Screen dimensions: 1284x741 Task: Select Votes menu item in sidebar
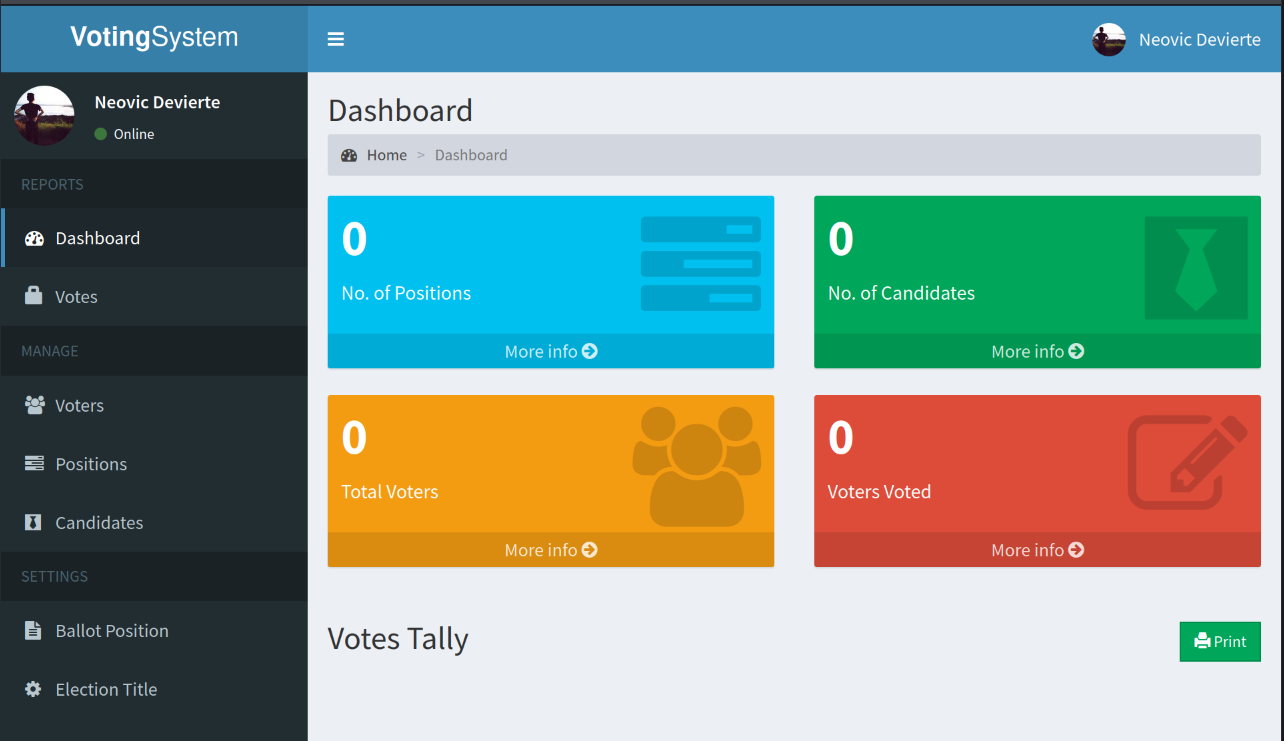76,297
